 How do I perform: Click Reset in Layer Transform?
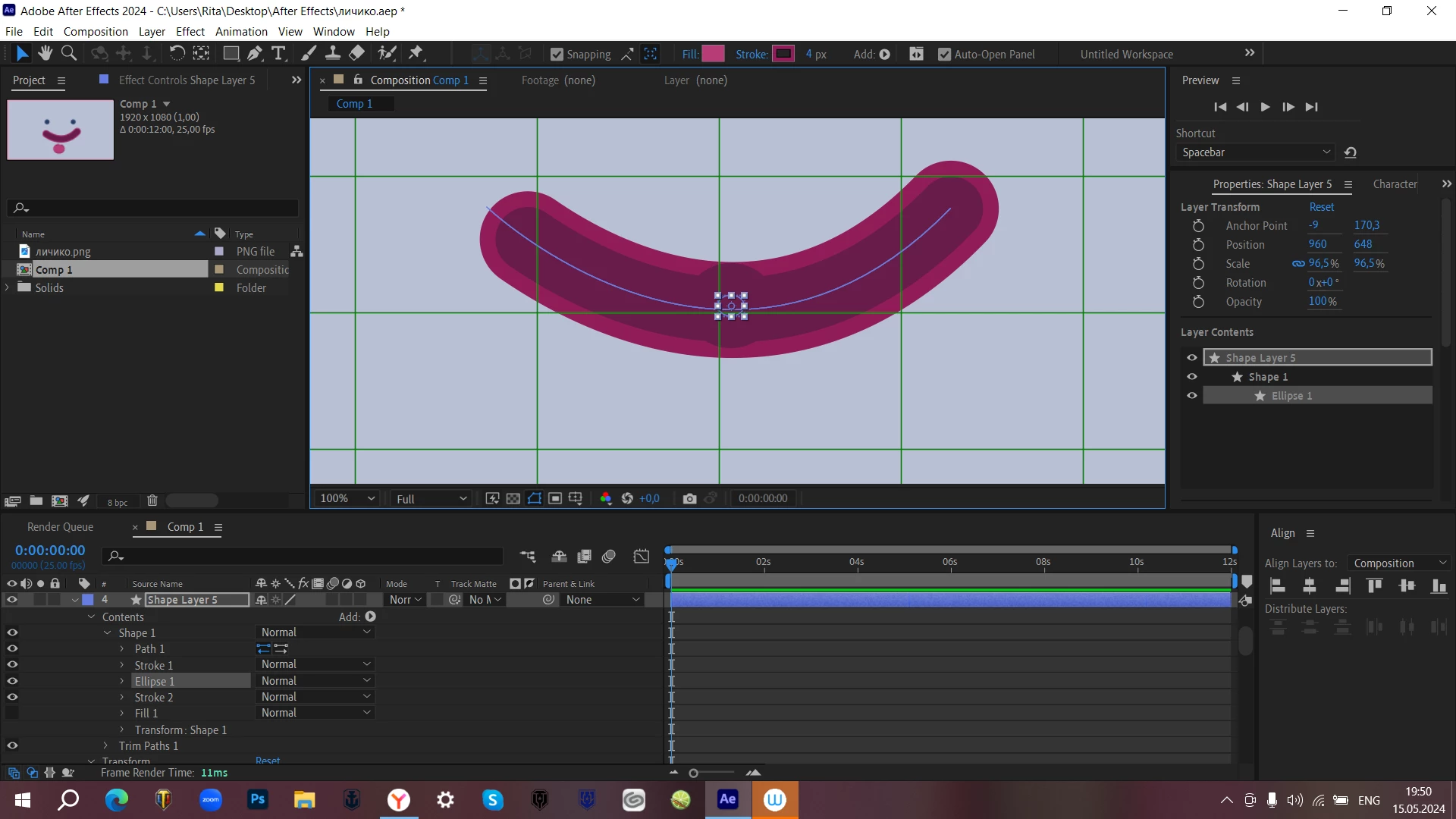[1321, 207]
